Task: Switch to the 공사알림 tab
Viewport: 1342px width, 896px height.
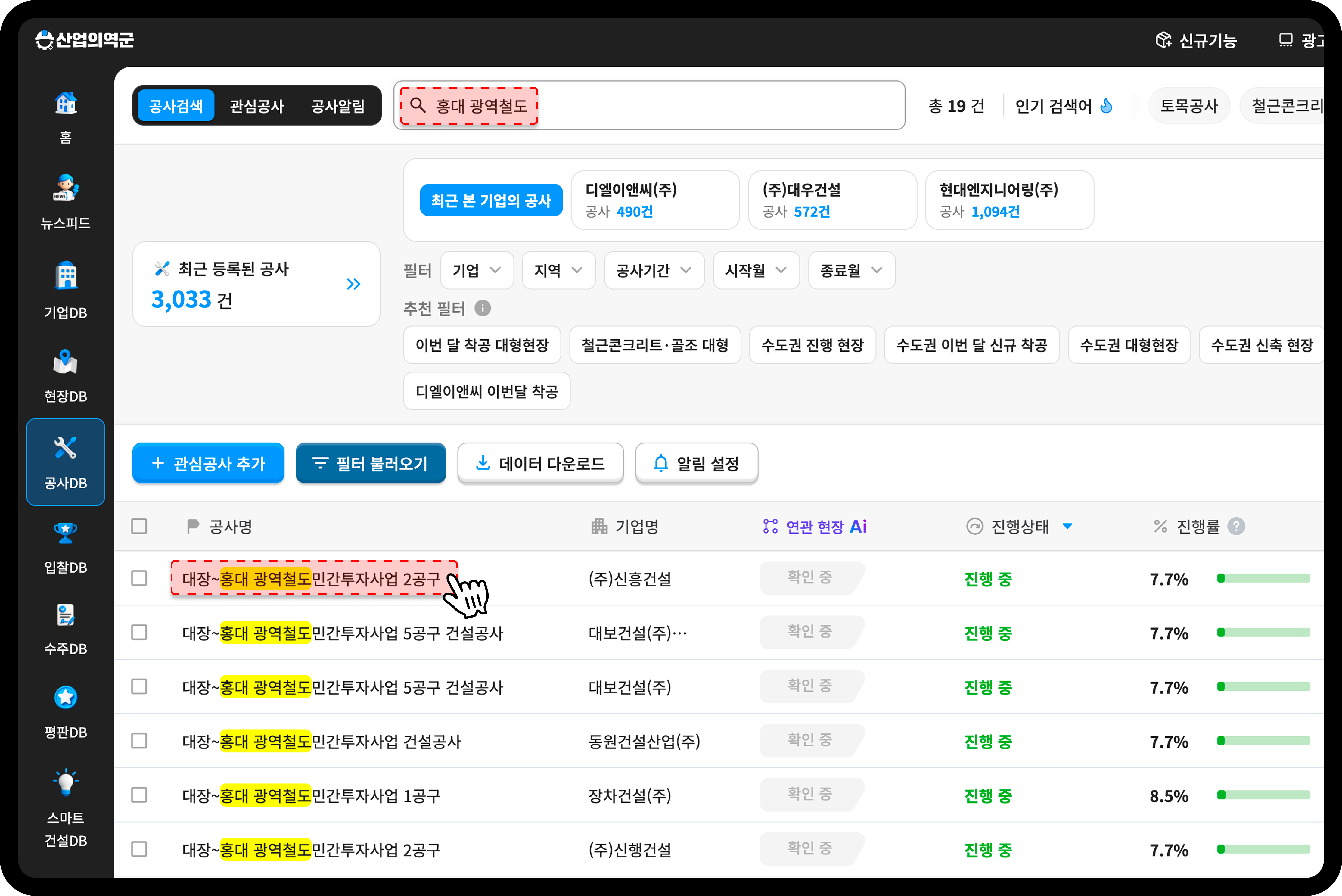Action: [338, 106]
